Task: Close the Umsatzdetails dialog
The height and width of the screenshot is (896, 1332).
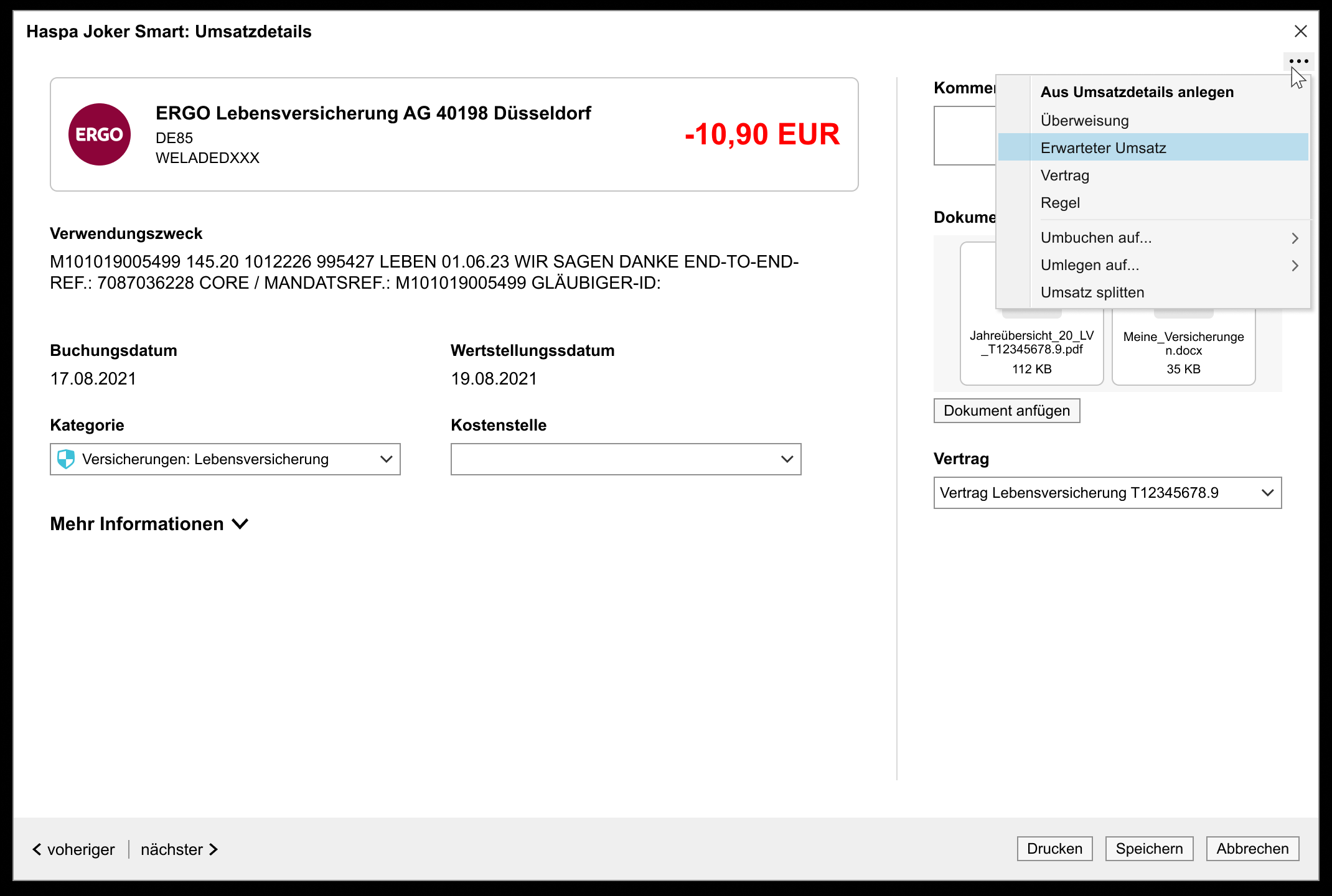Action: click(x=1300, y=31)
